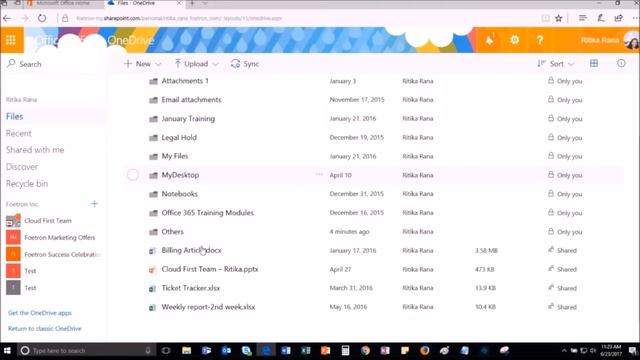Open the MyDesktop folder

pos(180,175)
